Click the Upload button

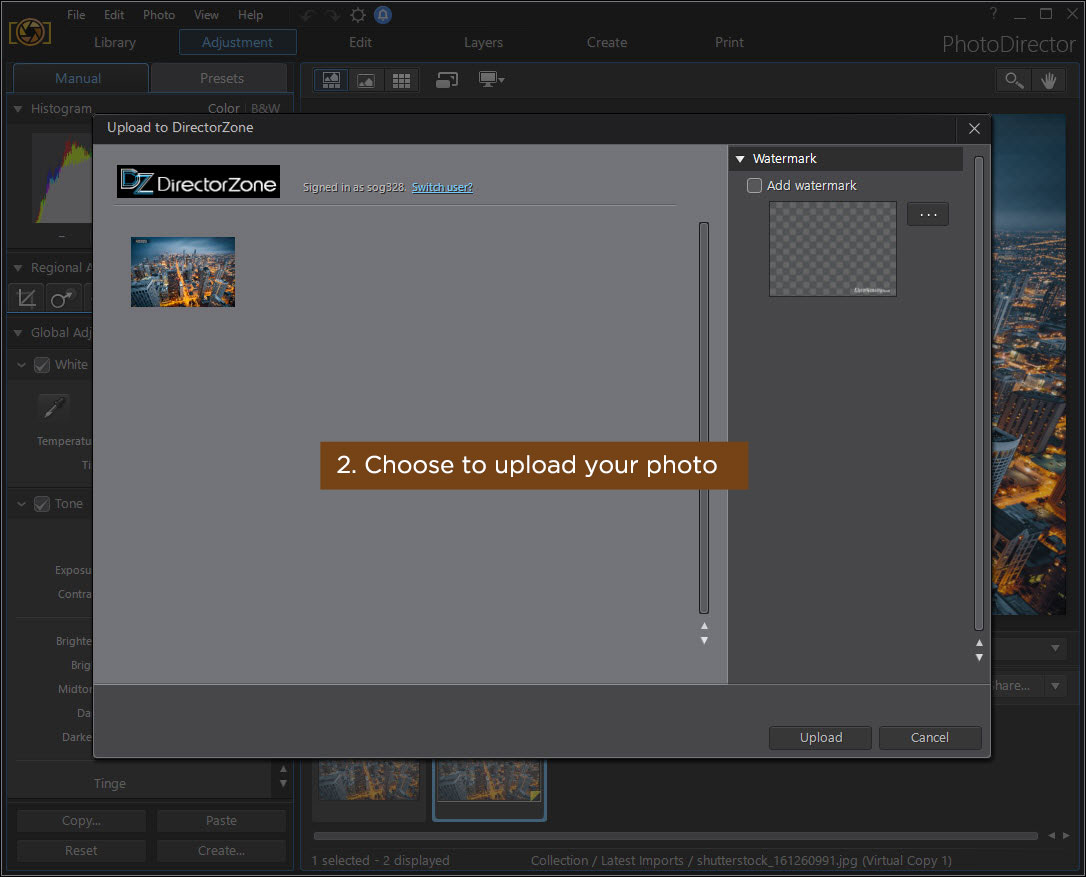tap(820, 738)
